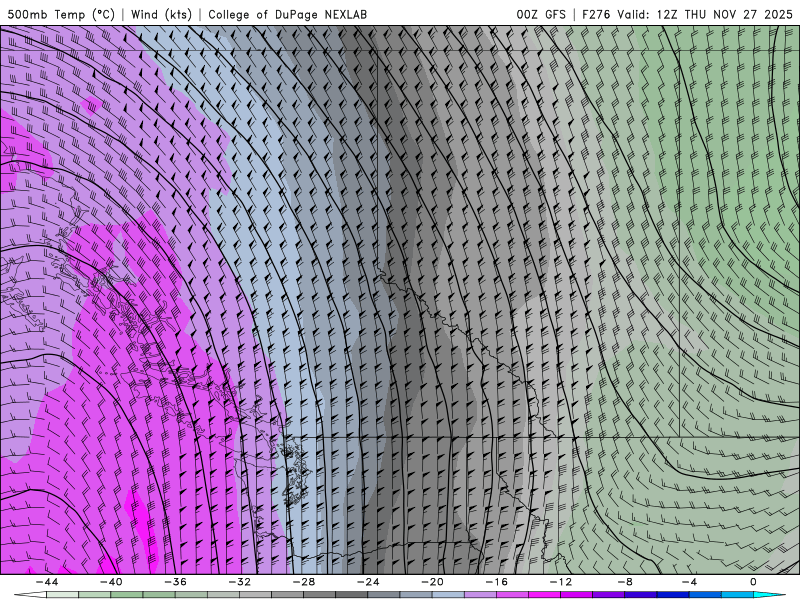The width and height of the screenshot is (800, 600).
Task: Click the 0 color scale label
Action: 754,582
